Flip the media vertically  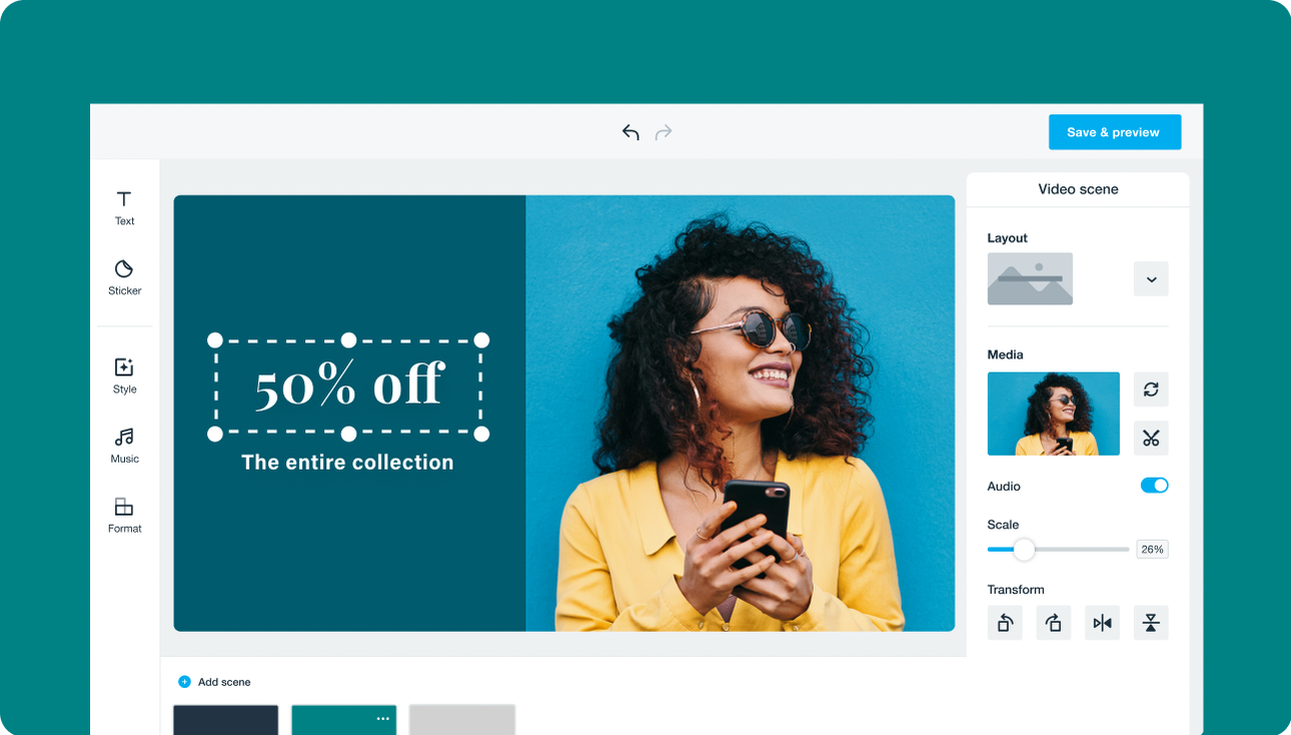[1151, 623]
